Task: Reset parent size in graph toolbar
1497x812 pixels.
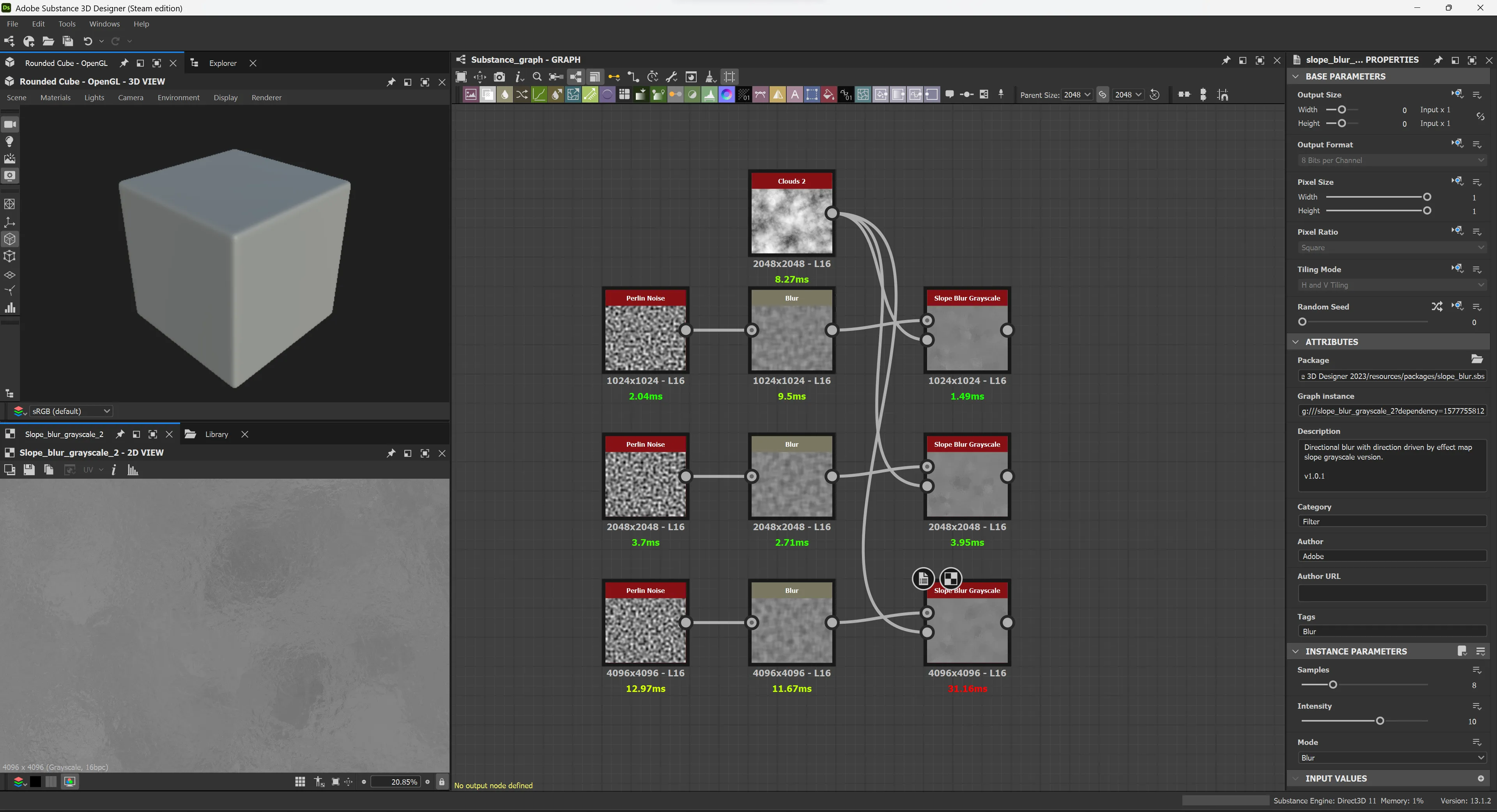Action: click(1155, 95)
